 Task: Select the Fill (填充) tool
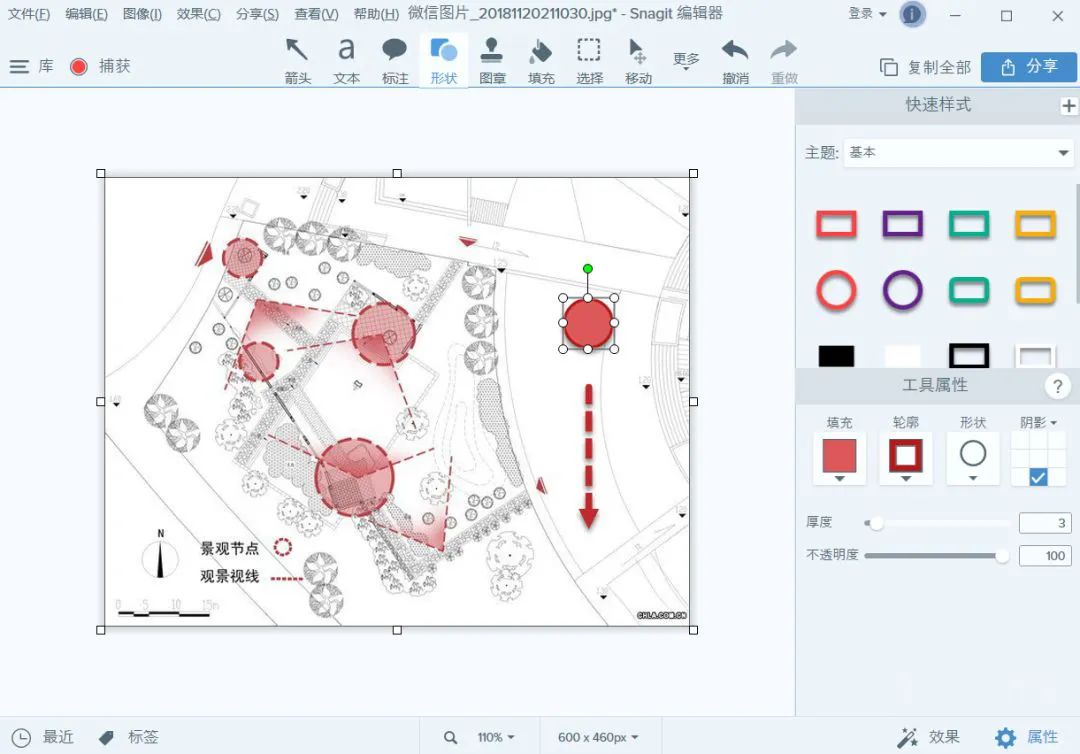click(541, 61)
